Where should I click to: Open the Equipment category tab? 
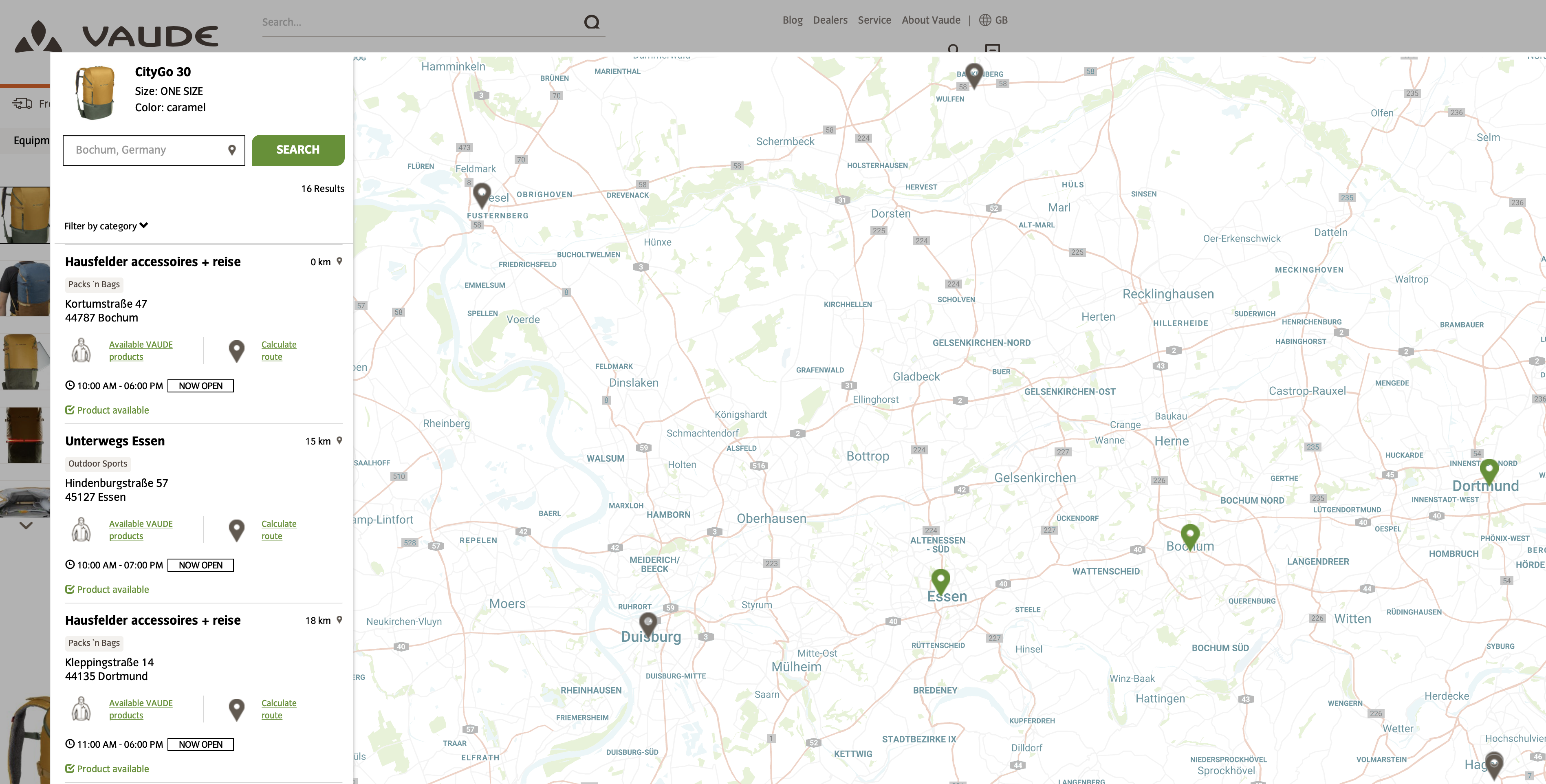[x=31, y=141]
